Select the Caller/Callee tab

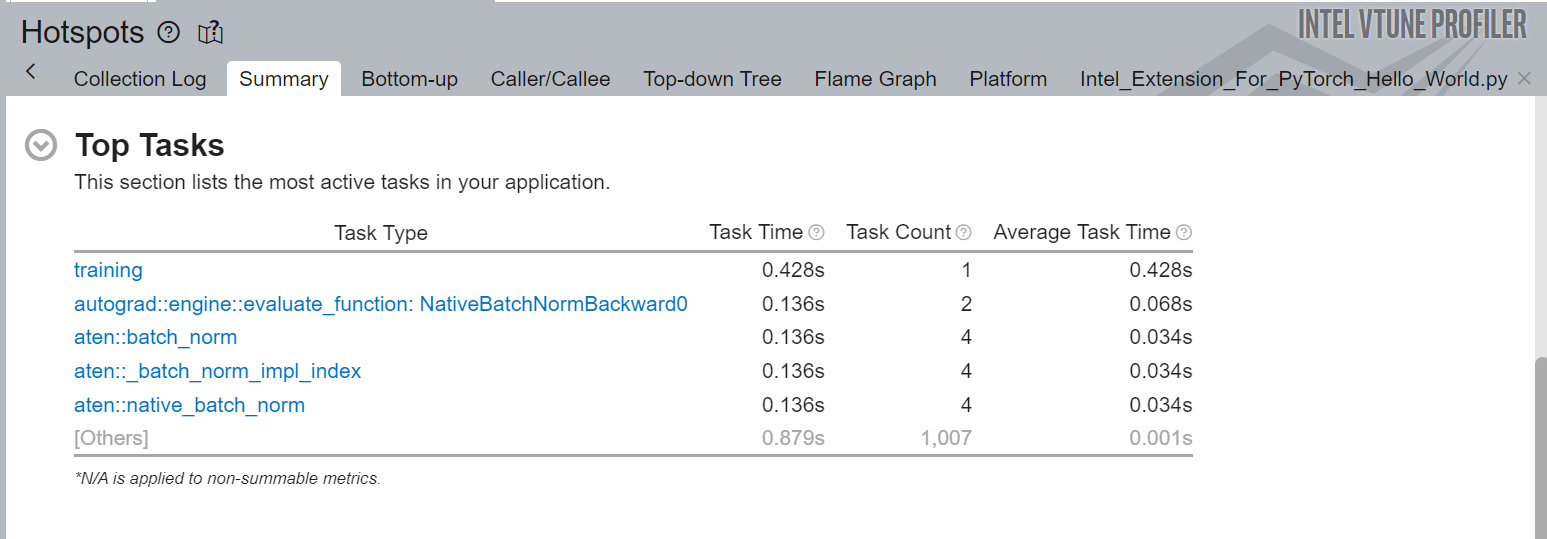(550, 79)
